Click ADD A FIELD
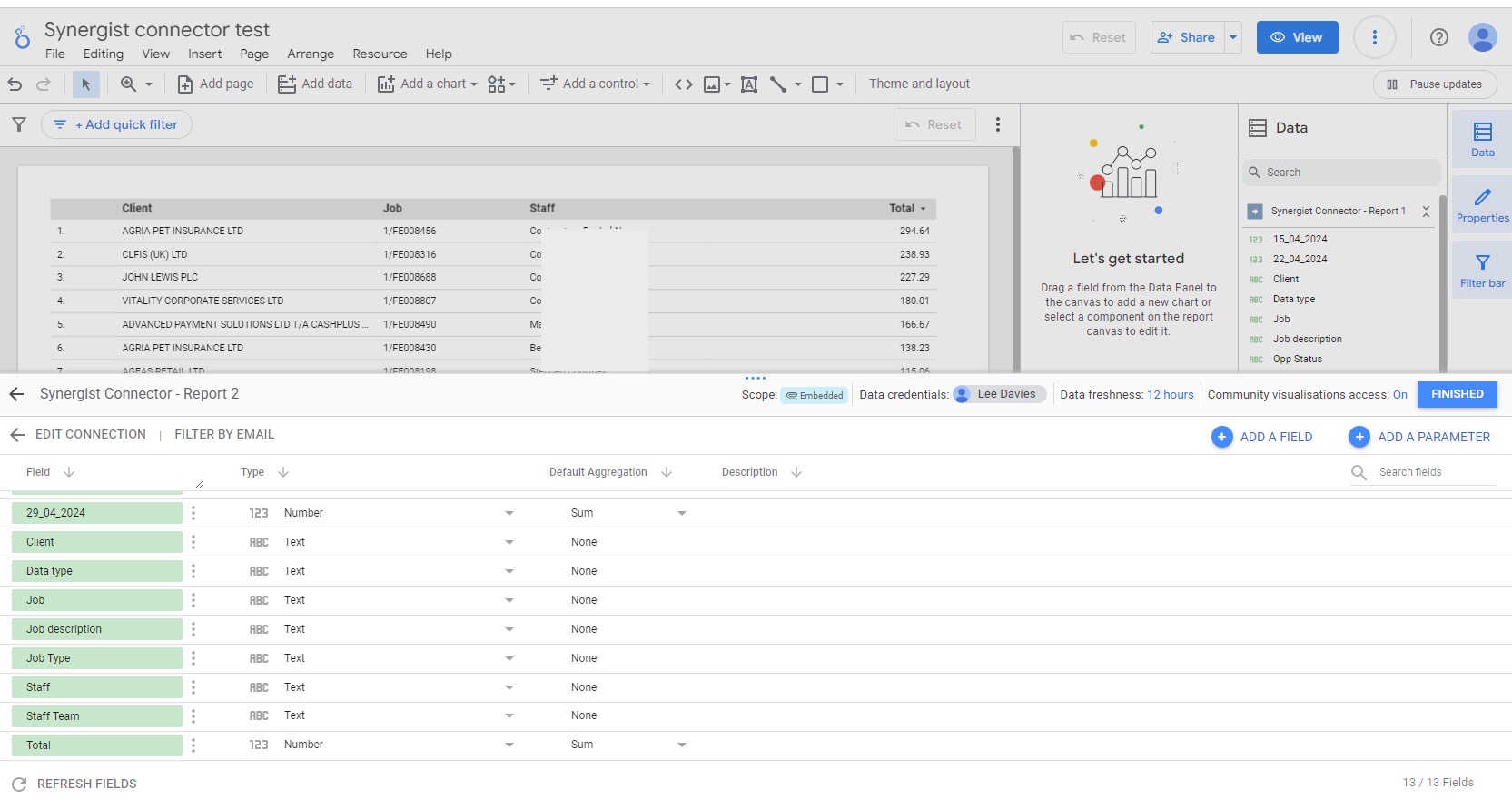 1262,437
